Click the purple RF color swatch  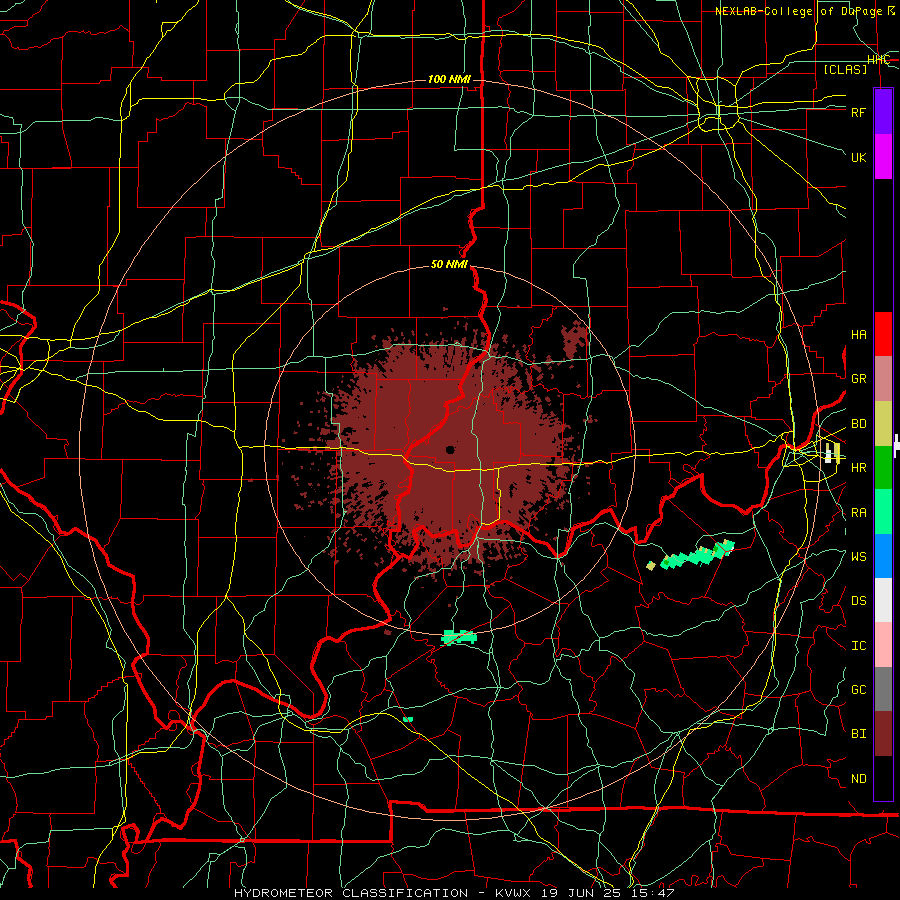pyautogui.click(x=883, y=111)
